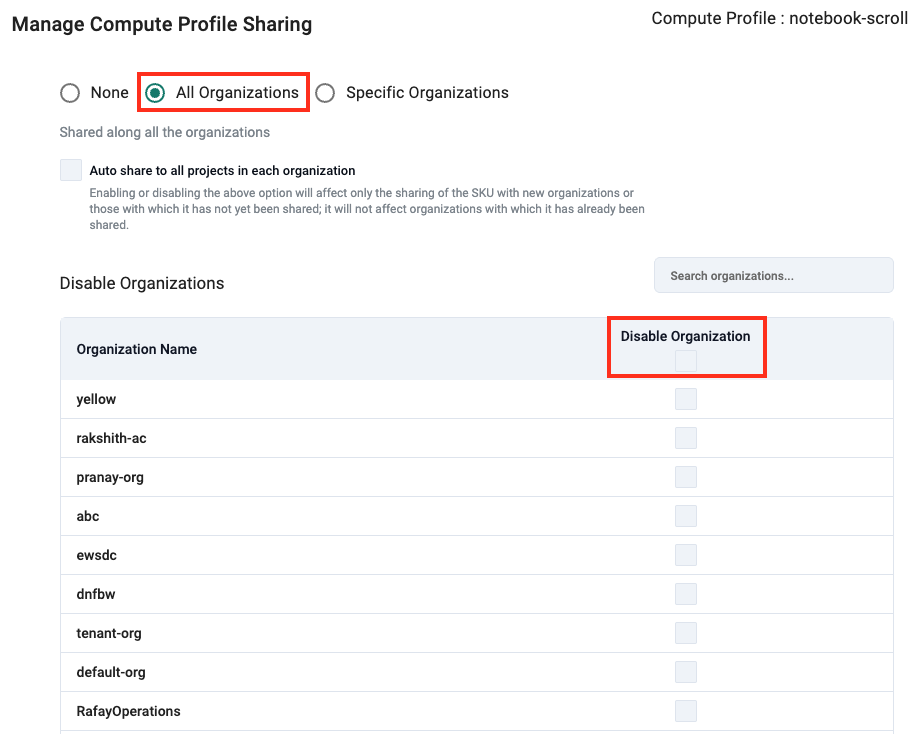This screenshot has width=917, height=737.
Task: Disable the yellow organization checkbox
Action: point(686,399)
